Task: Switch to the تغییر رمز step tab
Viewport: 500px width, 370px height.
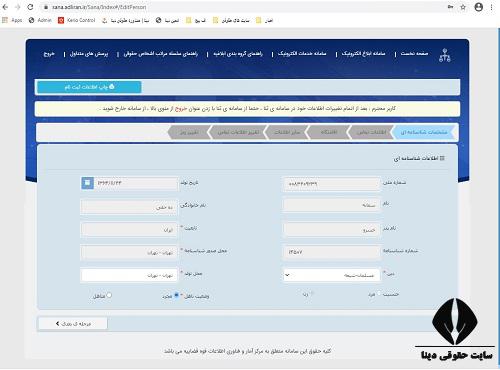Action: 189,132
